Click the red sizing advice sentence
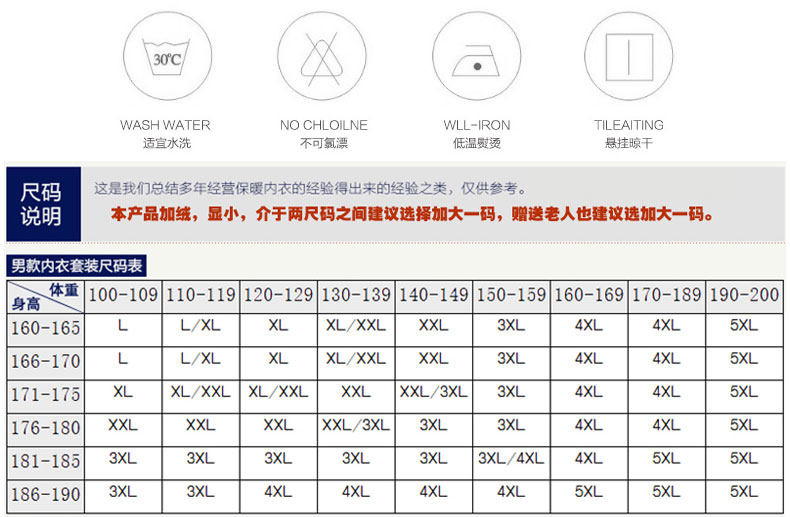This screenshot has width=790, height=517. click(x=412, y=214)
